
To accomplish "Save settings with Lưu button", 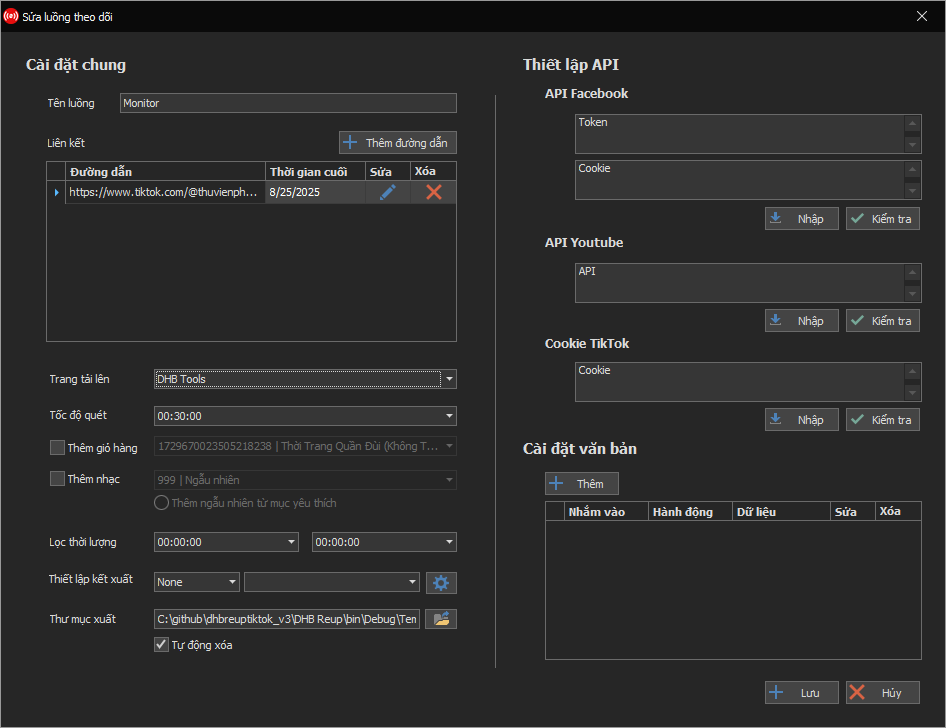I will point(802,692).
